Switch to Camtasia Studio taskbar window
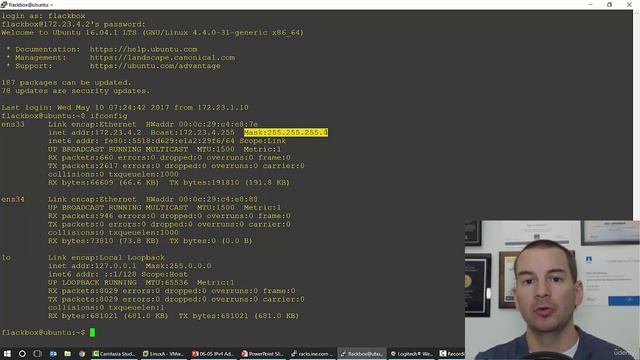 pyautogui.click(x=113, y=353)
